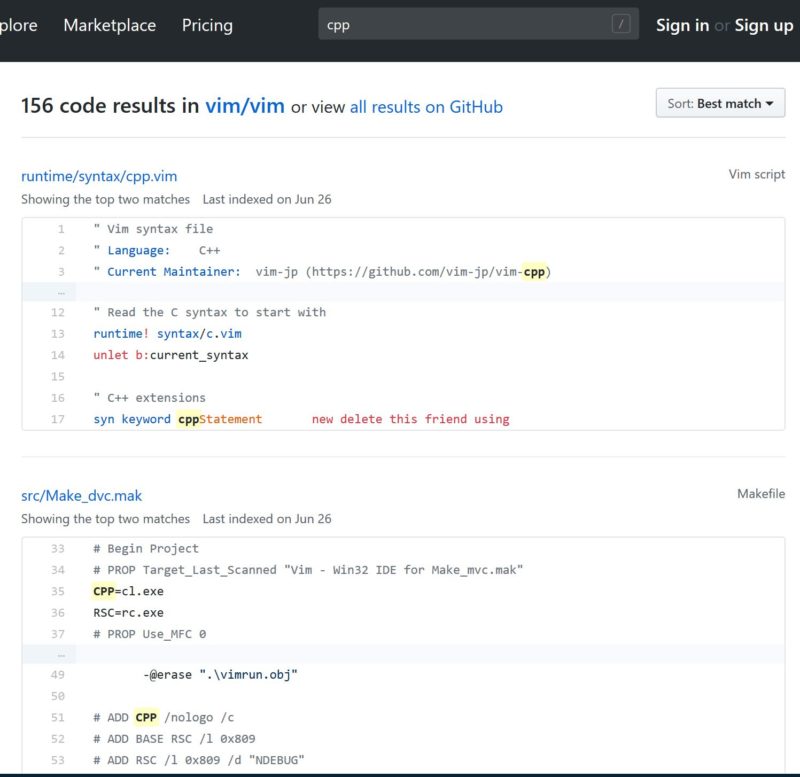Expand hidden lines after line 3 in cpp.vim
The width and height of the screenshot is (800, 777).
[61, 293]
